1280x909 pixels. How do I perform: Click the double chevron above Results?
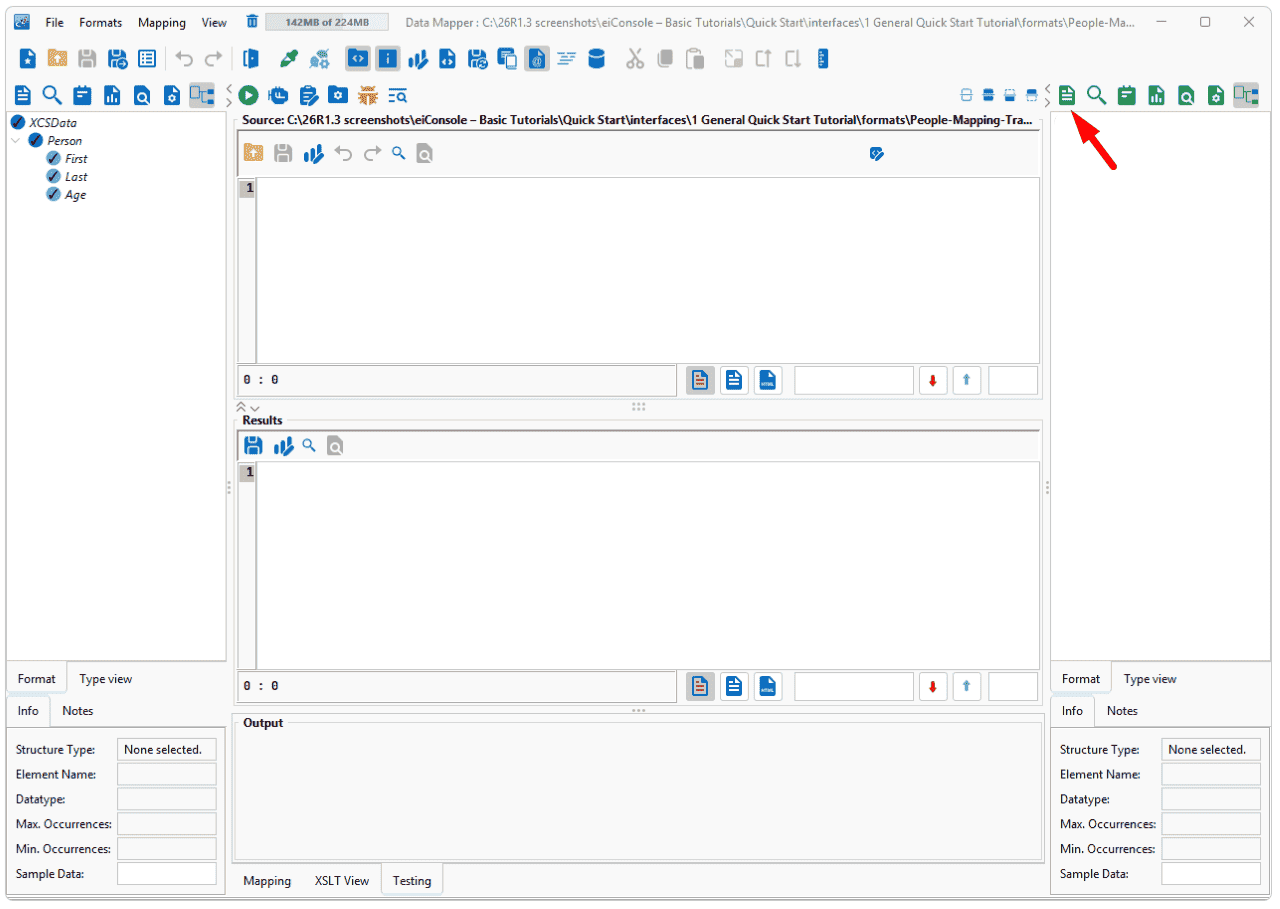(x=241, y=407)
